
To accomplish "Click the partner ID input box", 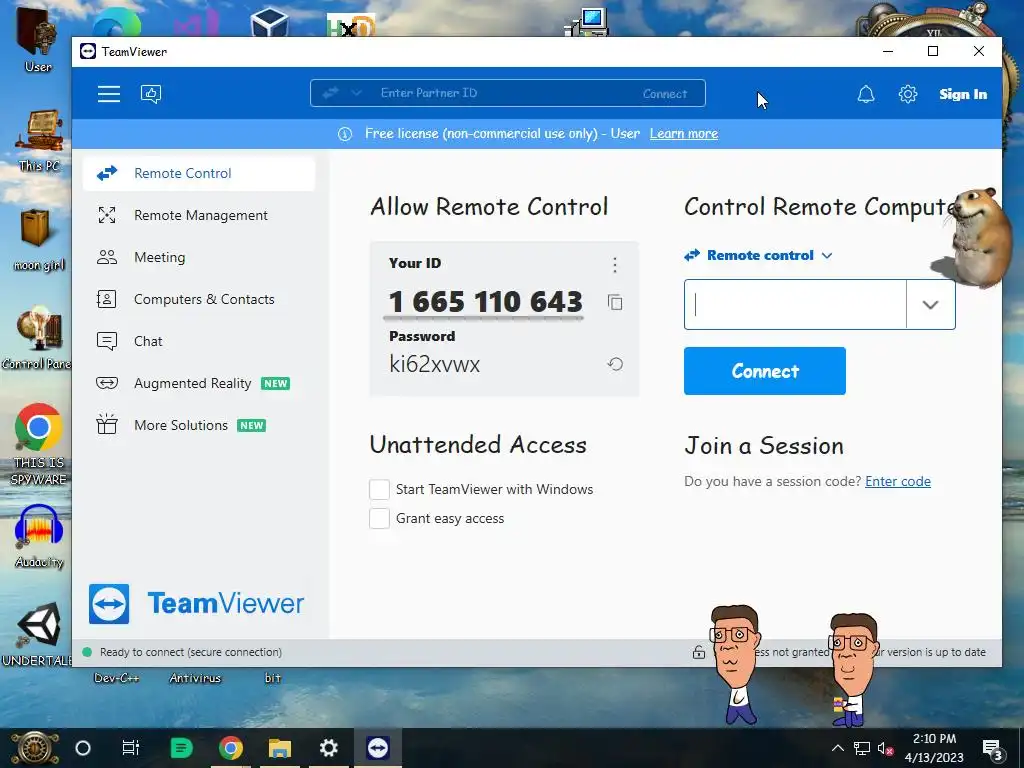I will tap(795, 304).
